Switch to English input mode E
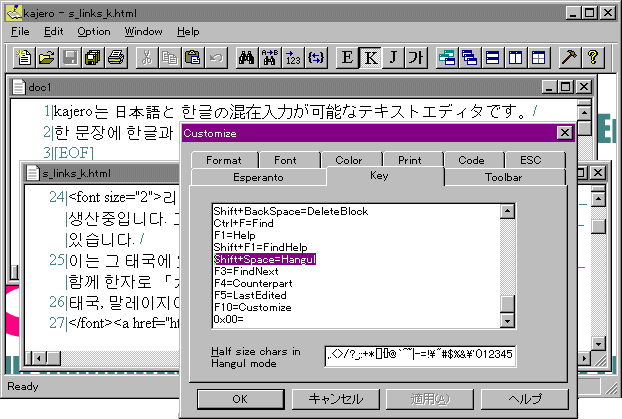622x419 pixels. [x=347, y=58]
